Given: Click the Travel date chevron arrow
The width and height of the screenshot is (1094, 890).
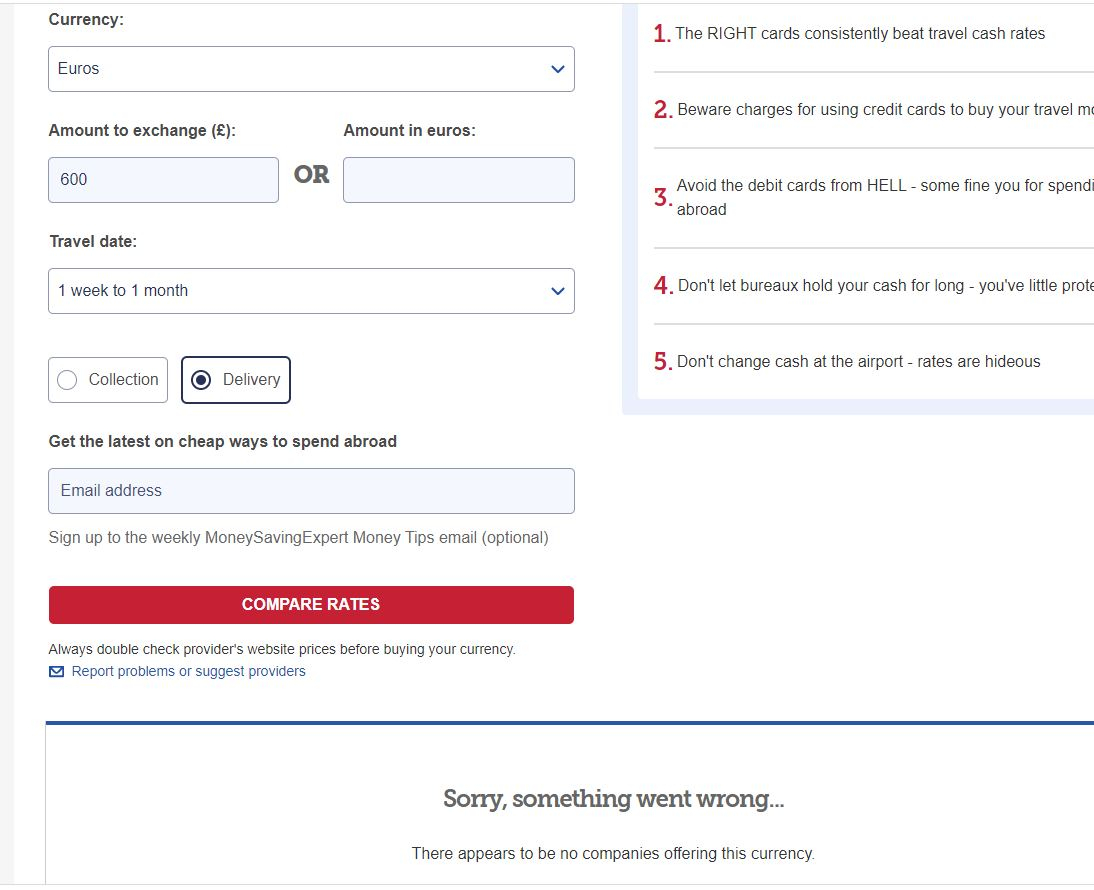Looking at the screenshot, I should 557,291.
